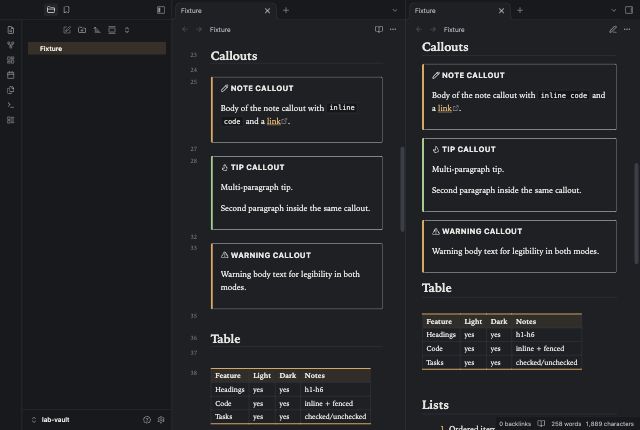Viewport: 640px width, 430px height.
Task: Click the bottom ribbon icon below command palette
Action: tap(11, 120)
